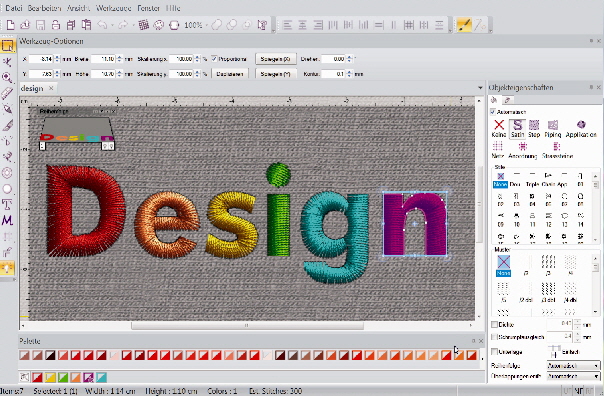This screenshot has height=396, width=604.
Task: Choose the Applikation stitch type
Action: coord(581,128)
